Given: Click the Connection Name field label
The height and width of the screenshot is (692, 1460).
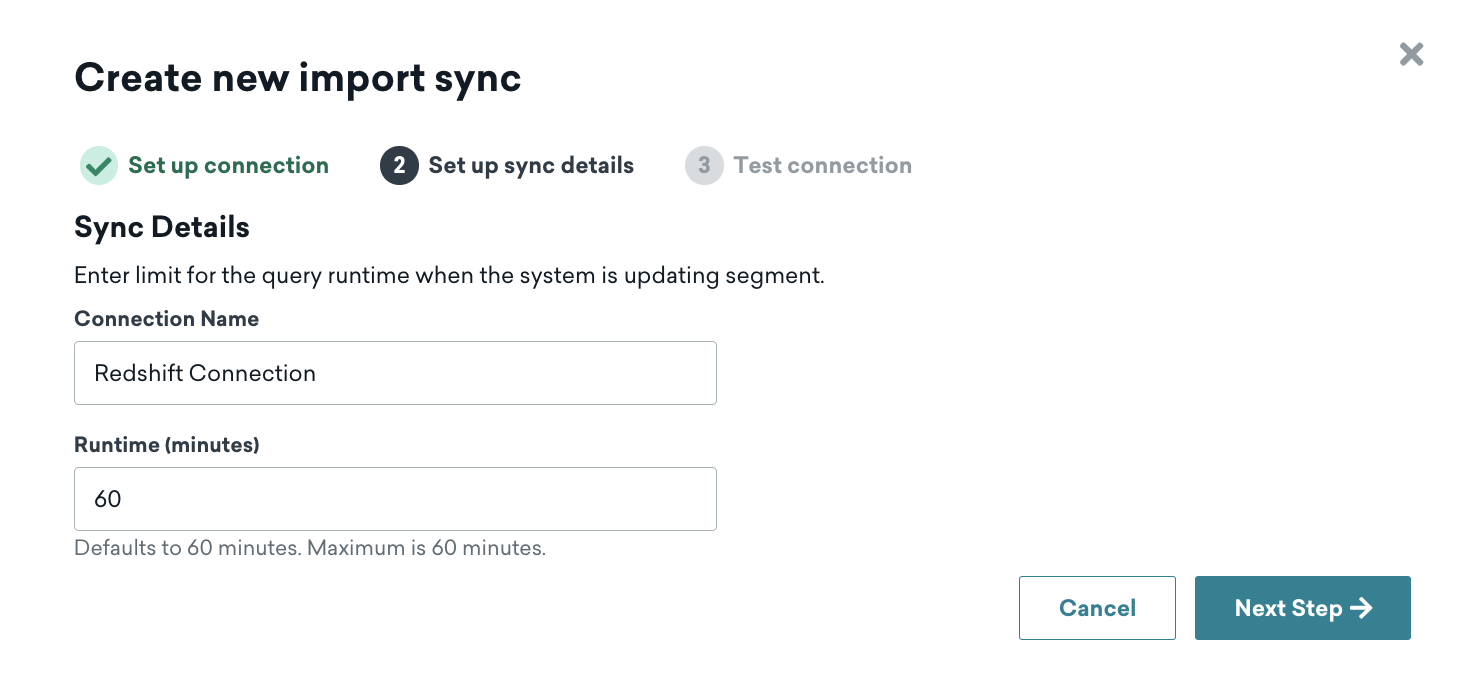Looking at the screenshot, I should 166,319.
